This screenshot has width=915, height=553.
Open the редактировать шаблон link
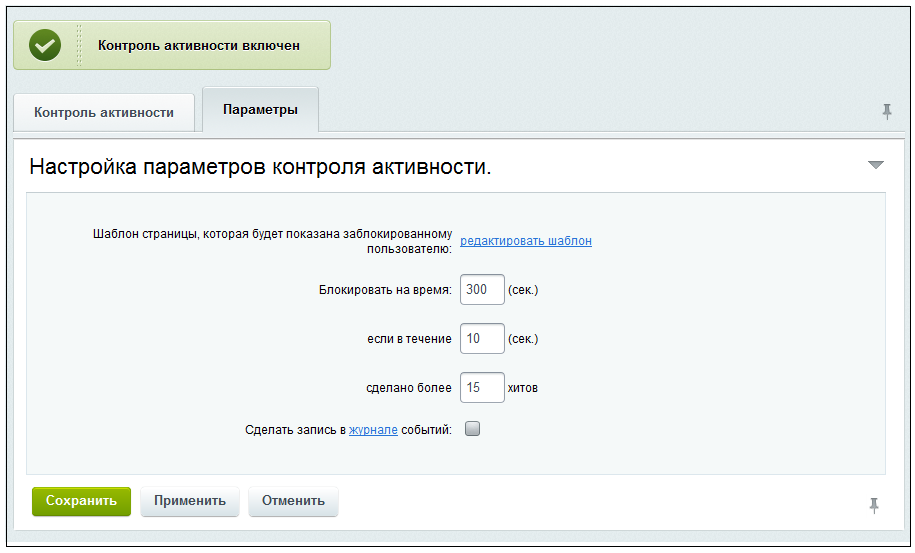pos(526,241)
